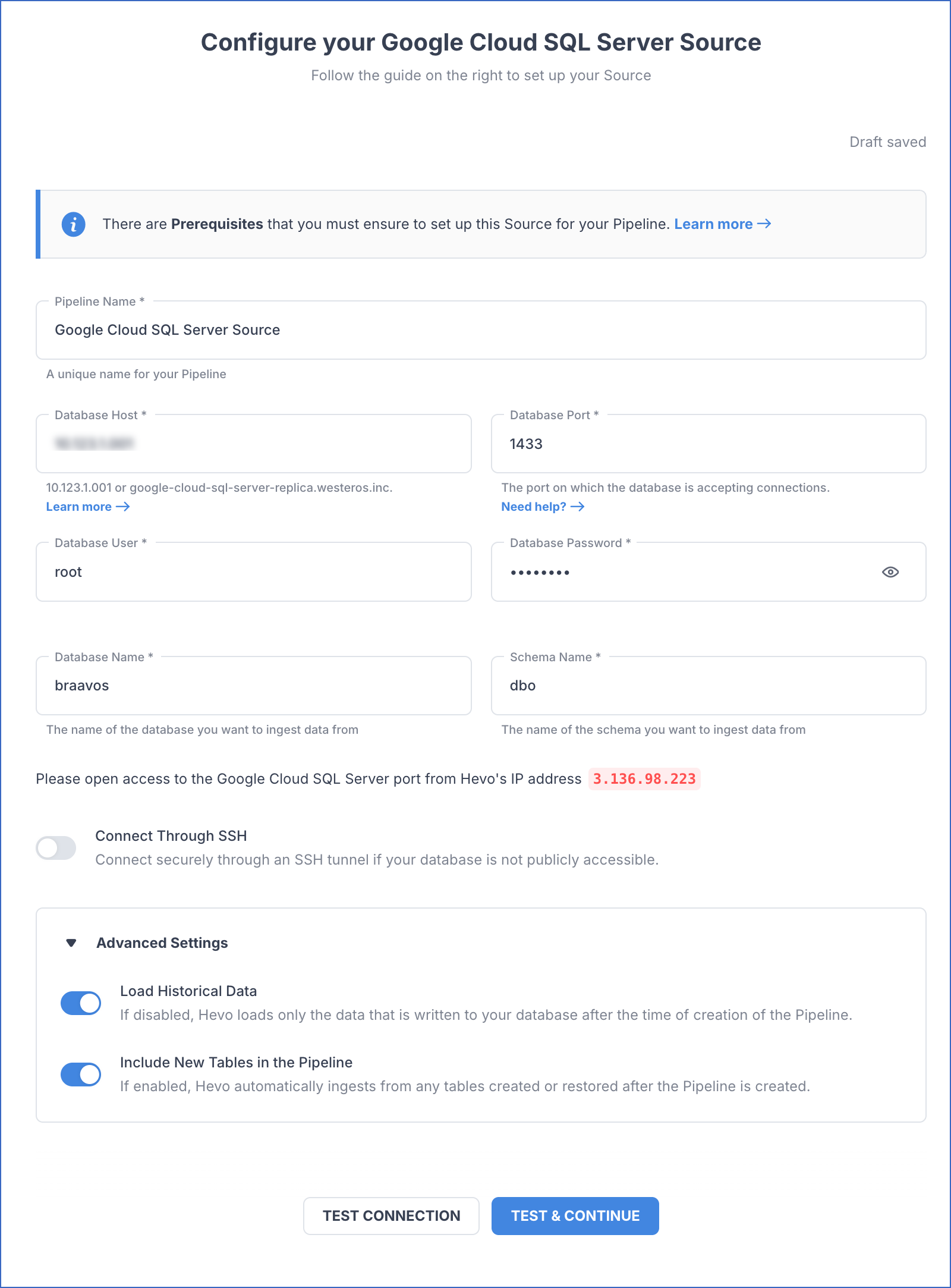Collapse Advanced Settings triangle
This screenshot has width=951, height=1288.
click(71, 943)
